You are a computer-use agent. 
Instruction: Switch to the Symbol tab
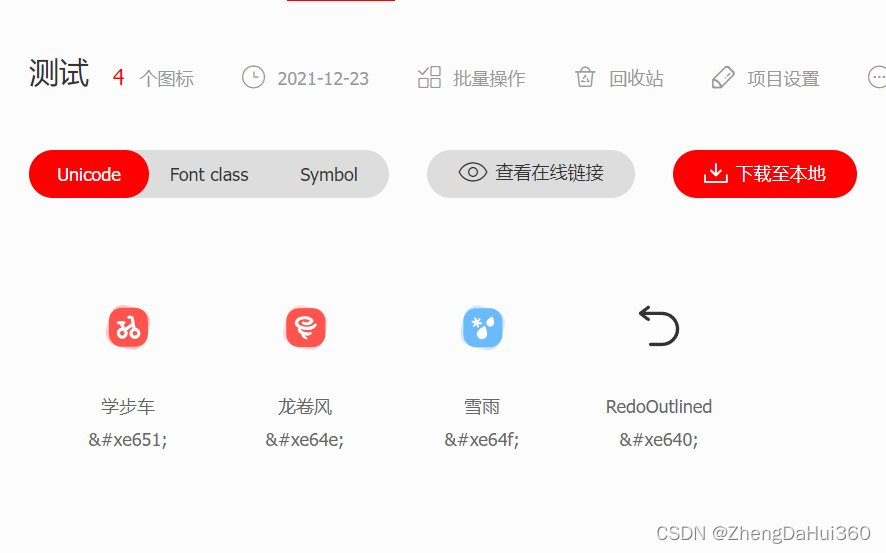coord(329,175)
